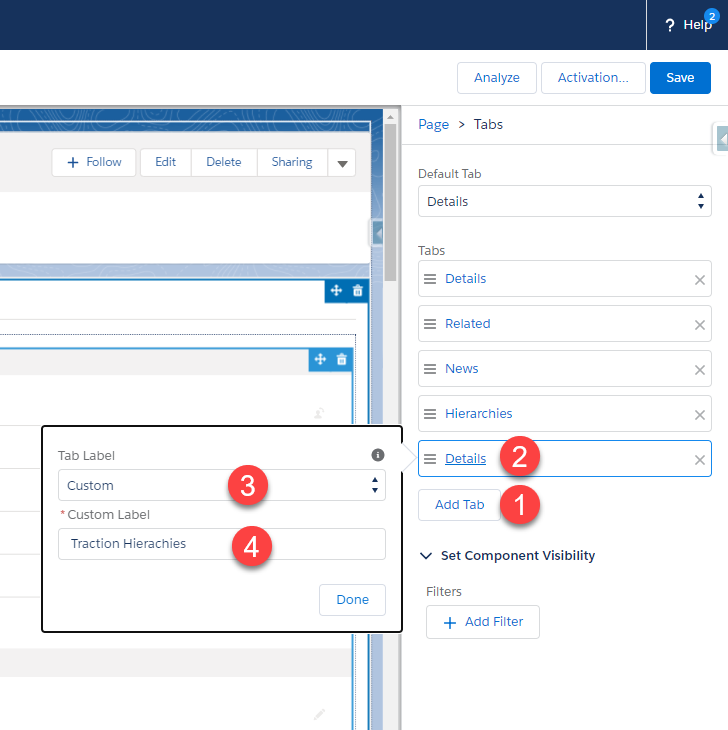Remove the Hierarchies tab
The height and width of the screenshot is (730, 728).
pyautogui.click(x=700, y=415)
